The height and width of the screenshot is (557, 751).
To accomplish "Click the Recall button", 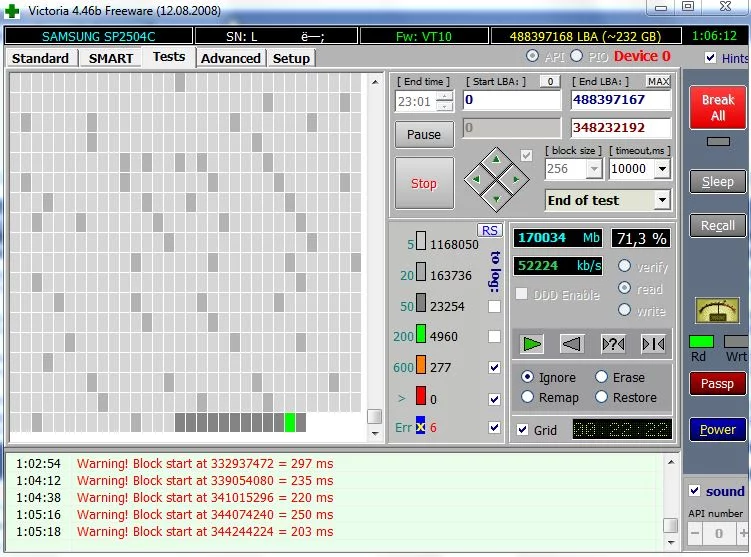I will (717, 226).
